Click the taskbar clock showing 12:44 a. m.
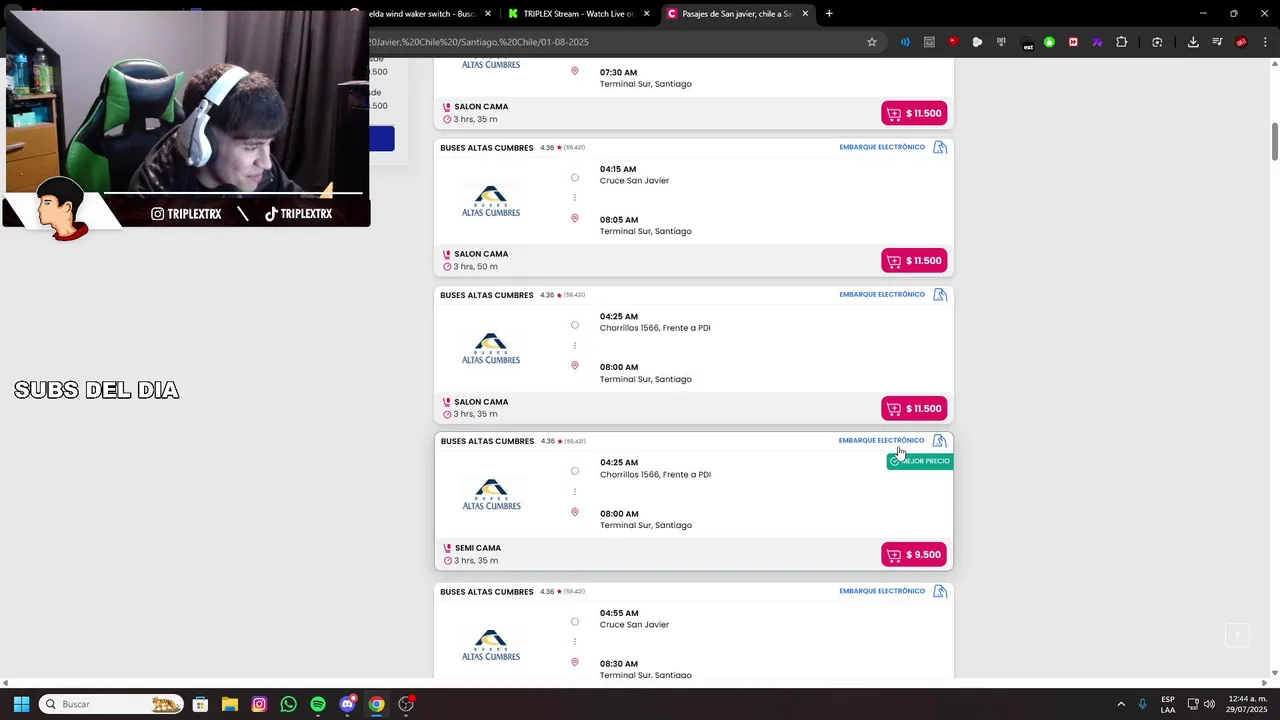1280x720 pixels. 1247,704
